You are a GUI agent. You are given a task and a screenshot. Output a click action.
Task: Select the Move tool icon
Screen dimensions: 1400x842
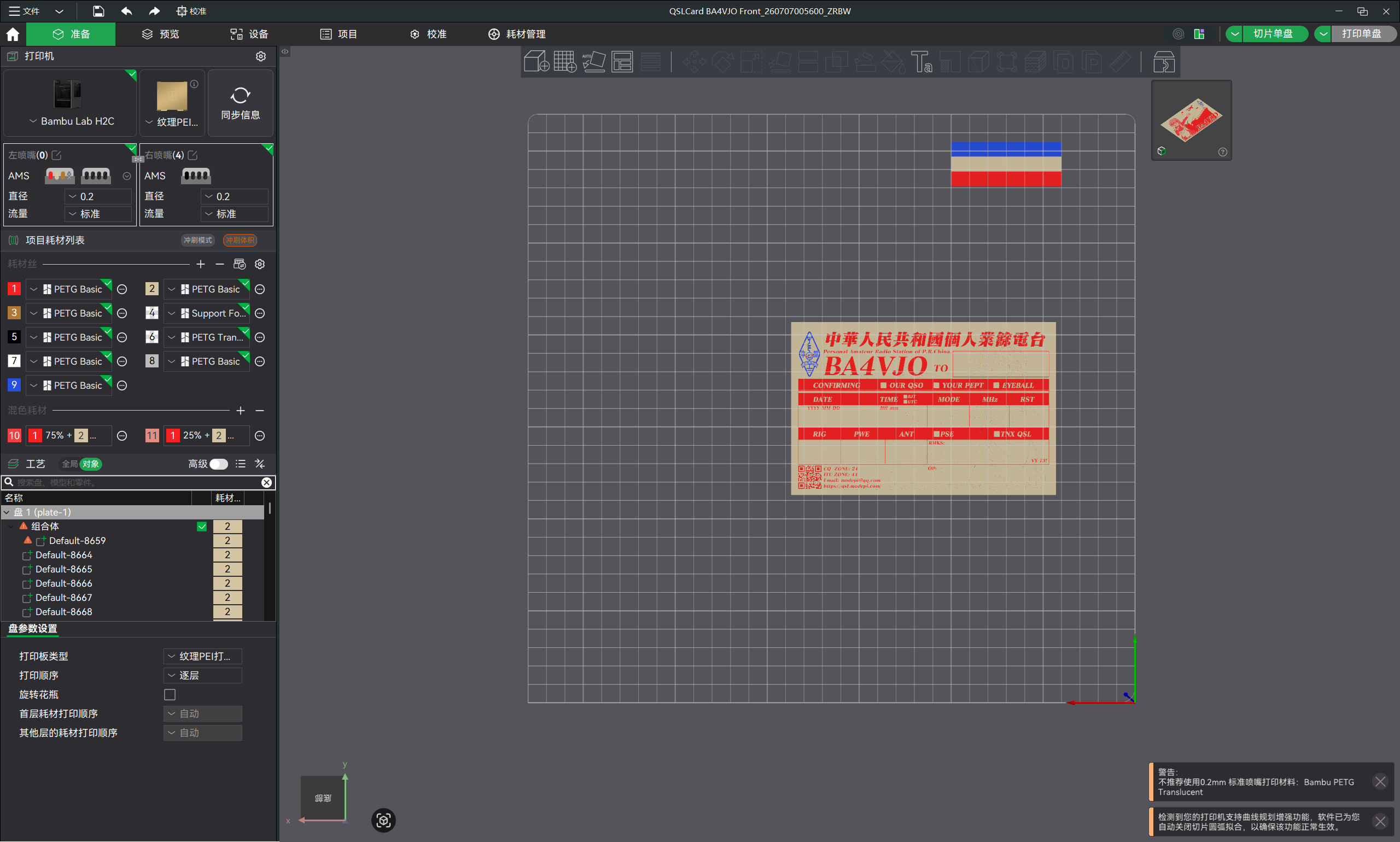click(694, 61)
